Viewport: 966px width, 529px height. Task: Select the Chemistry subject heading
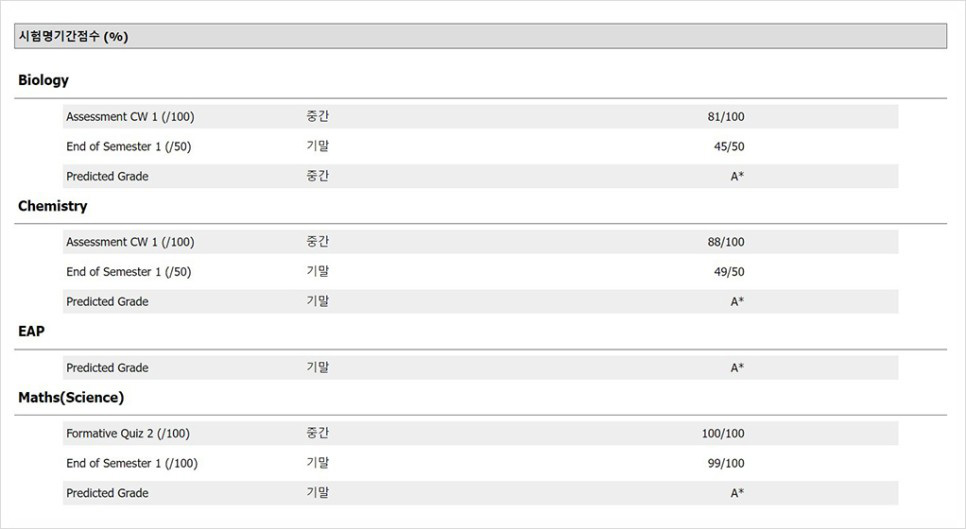pos(52,206)
